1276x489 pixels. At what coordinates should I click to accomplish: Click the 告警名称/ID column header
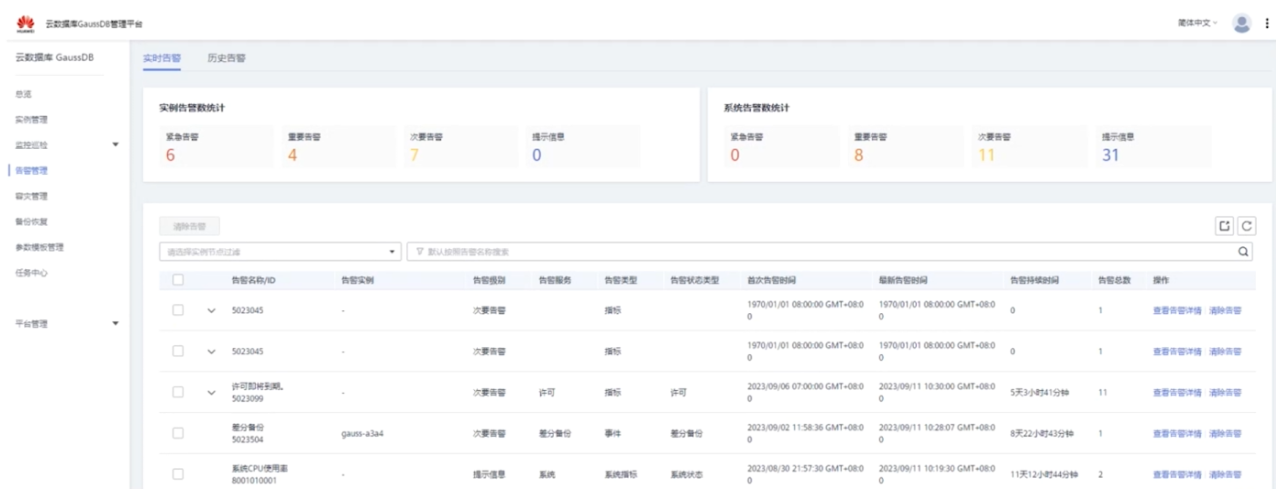coord(254,280)
